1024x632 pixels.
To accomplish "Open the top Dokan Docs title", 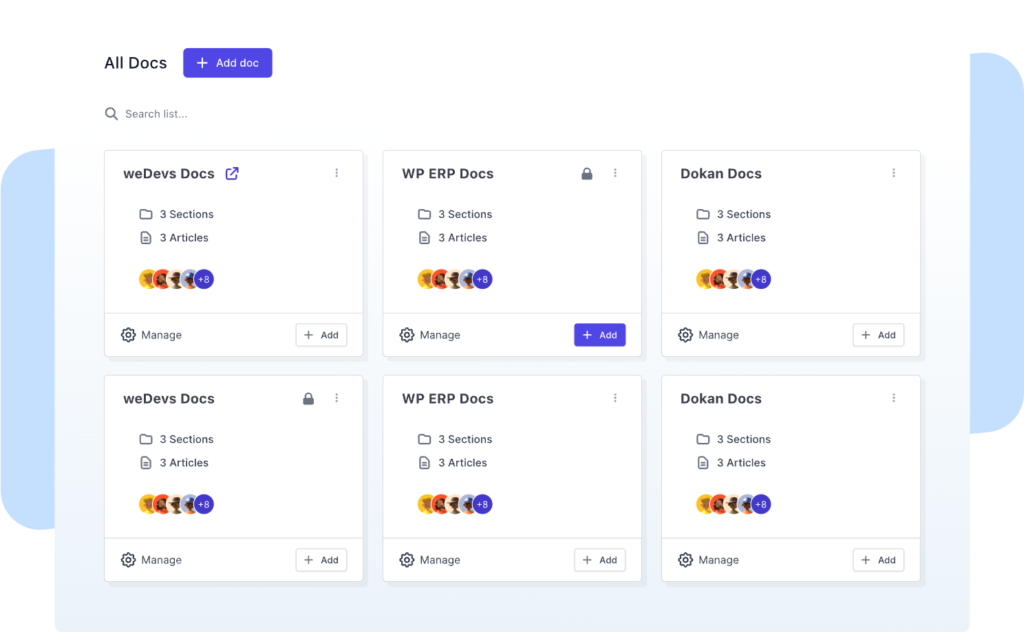I will point(720,174).
